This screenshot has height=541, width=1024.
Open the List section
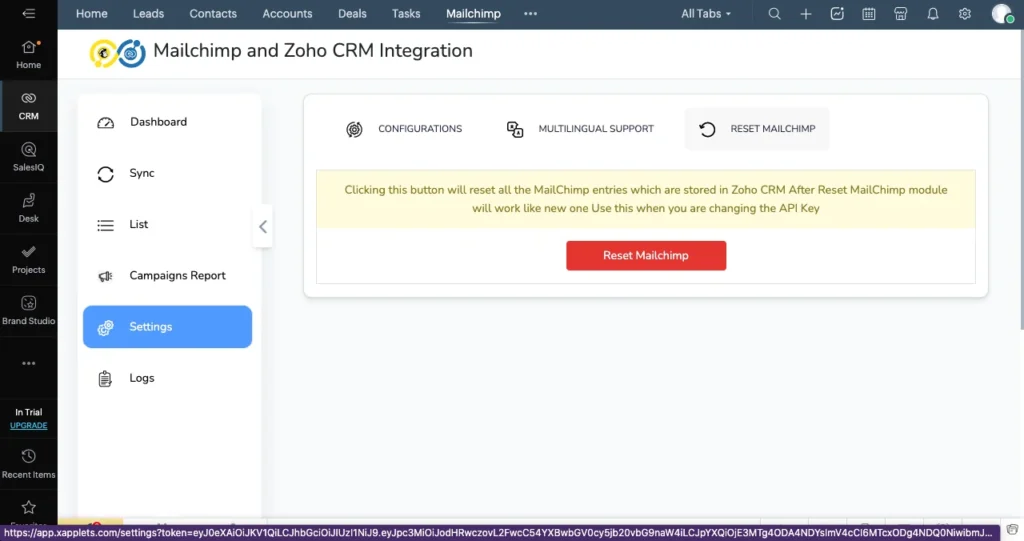click(x=167, y=225)
